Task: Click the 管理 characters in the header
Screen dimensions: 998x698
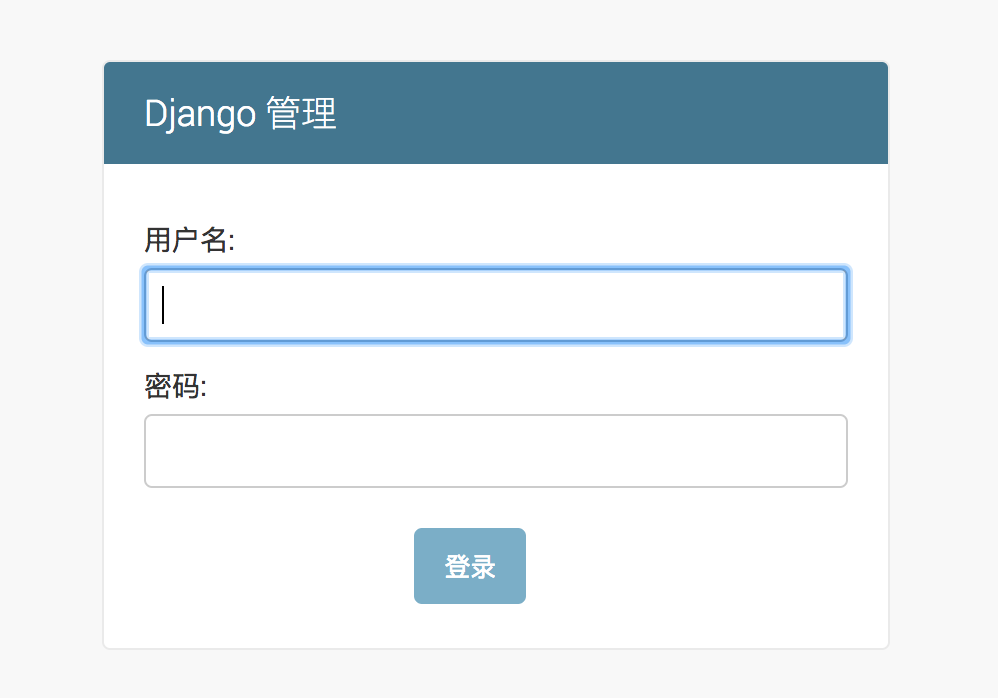Action: [303, 114]
